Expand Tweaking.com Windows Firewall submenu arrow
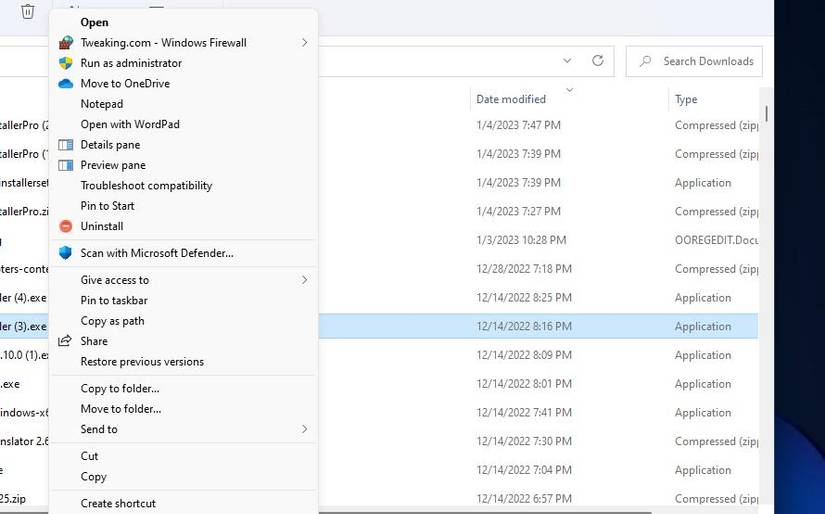The image size is (825, 514). (305, 43)
